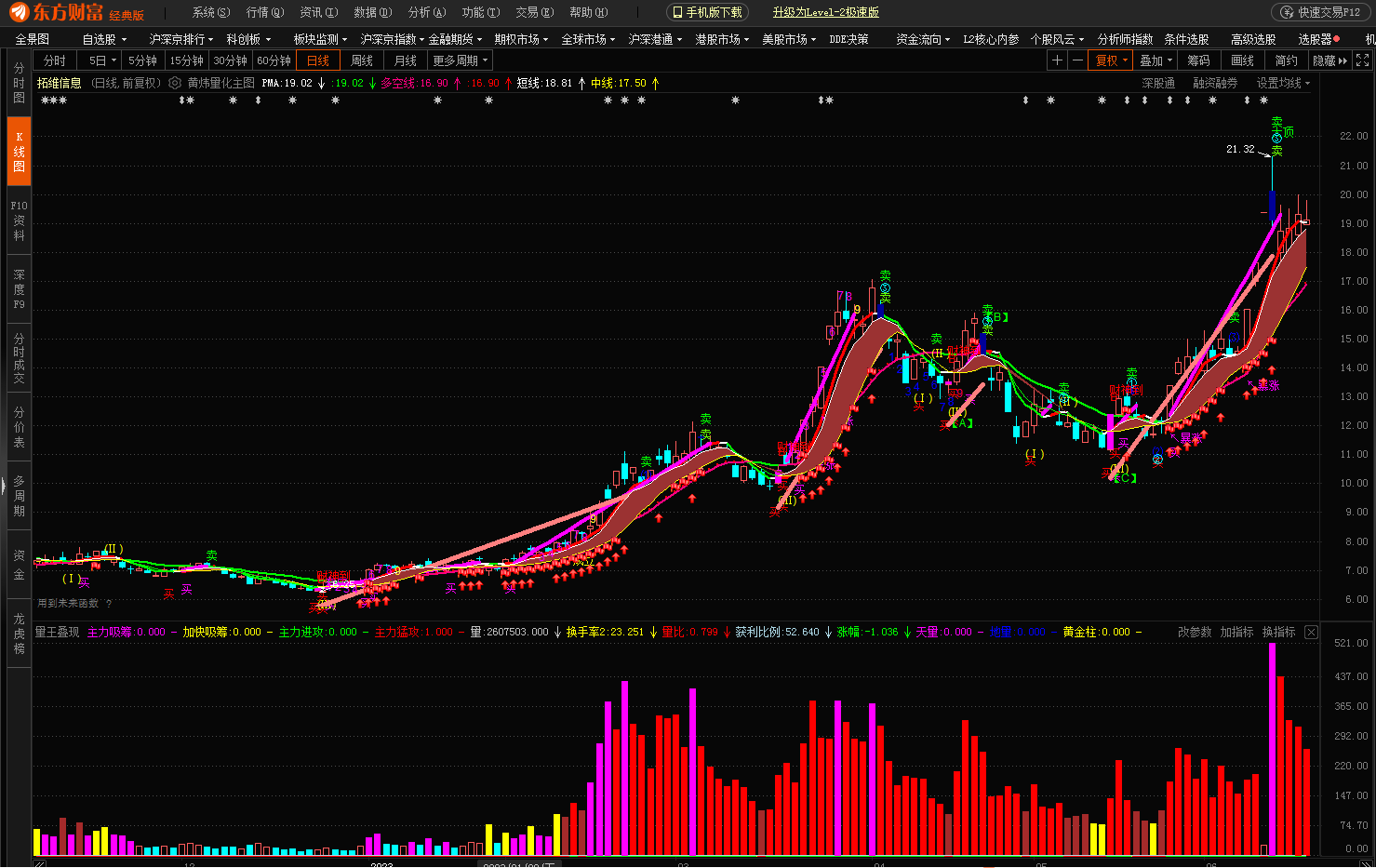Switch to 15分钟 period tab
Image resolution: width=1376 pixels, height=868 pixels.
[186, 60]
